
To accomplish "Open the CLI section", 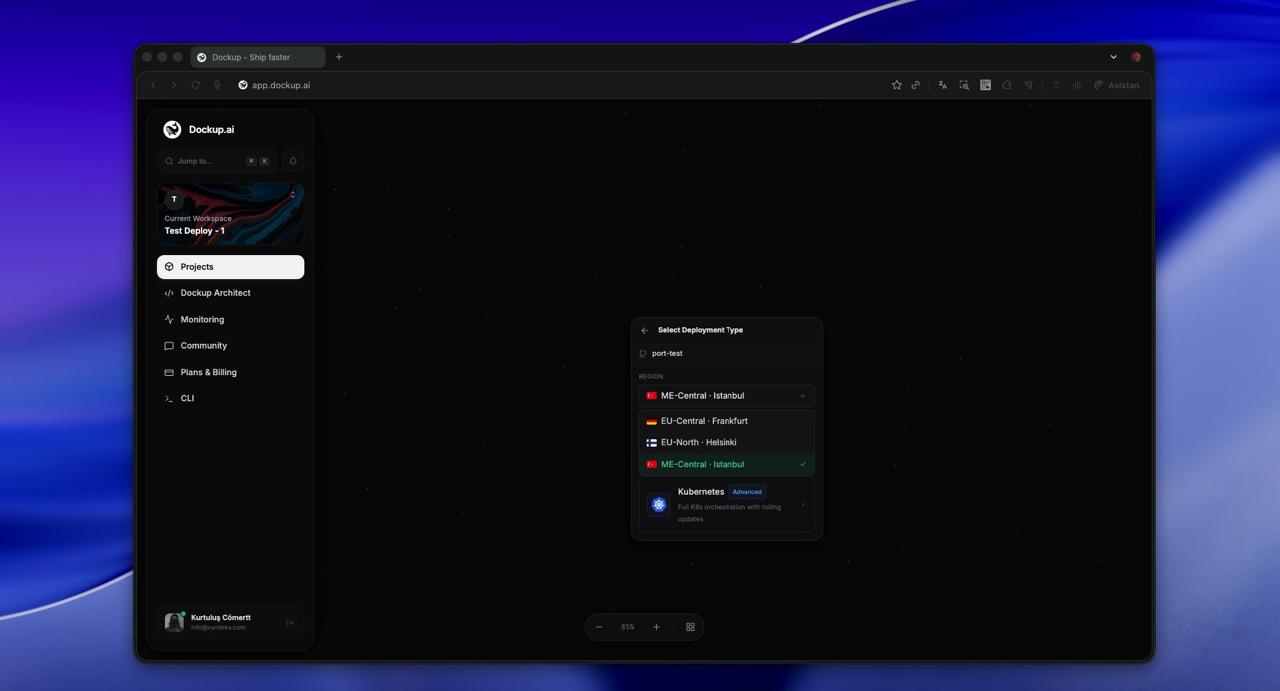I will pyautogui.click(x=230, y=398).
